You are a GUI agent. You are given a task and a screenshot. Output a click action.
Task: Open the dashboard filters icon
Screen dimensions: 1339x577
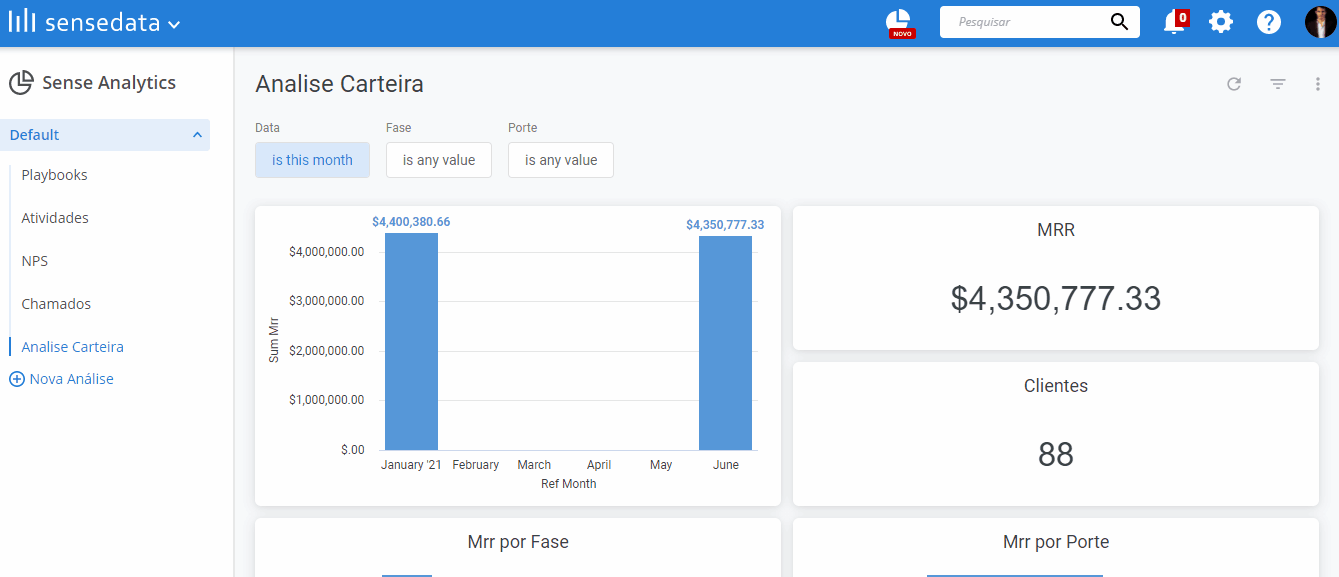click(1278, 84)
